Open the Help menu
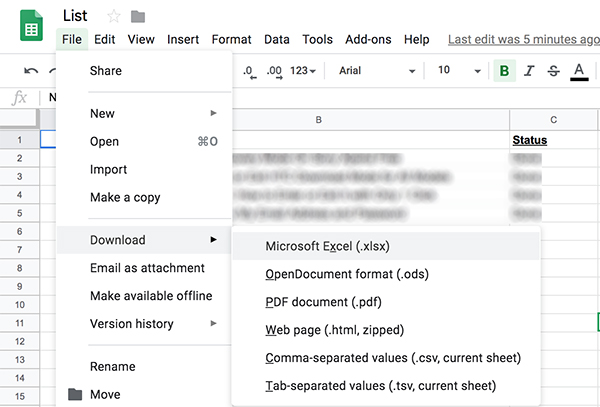600x407 pixels. pyautogui.click(x=417, y=39)
